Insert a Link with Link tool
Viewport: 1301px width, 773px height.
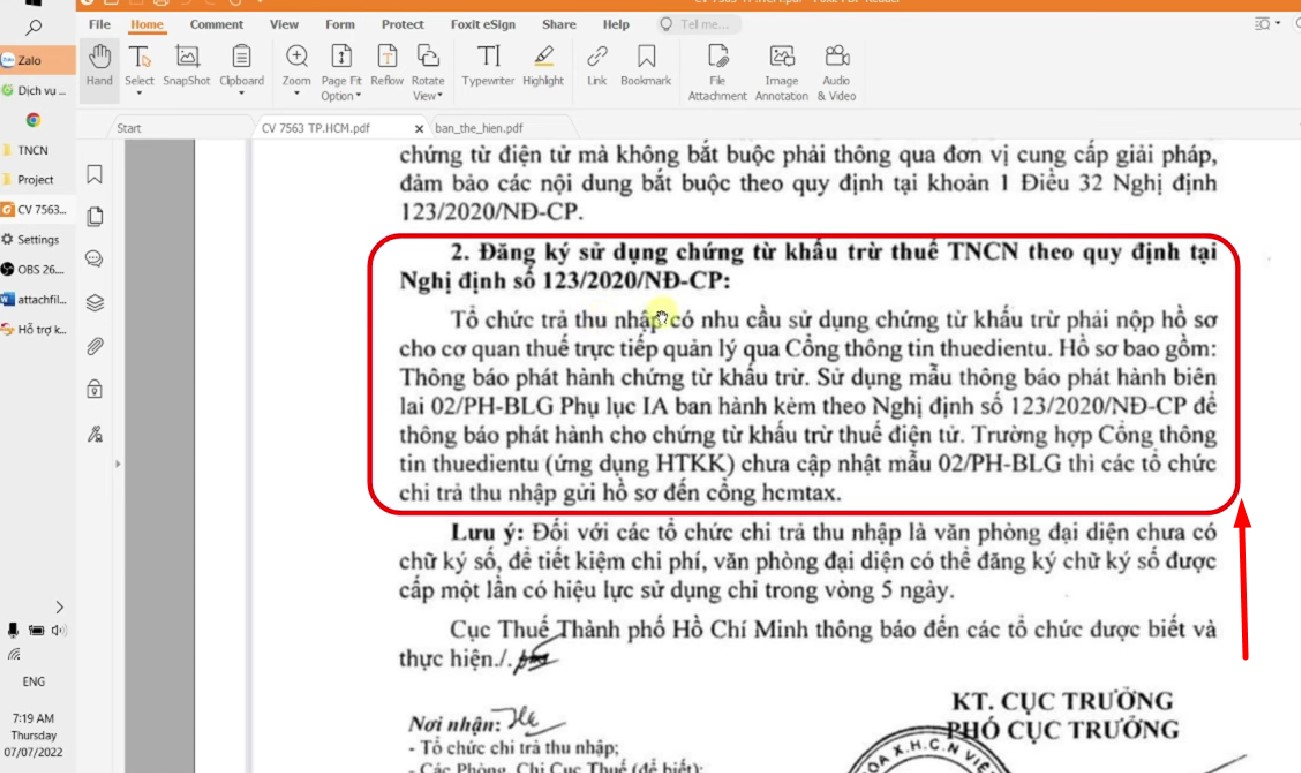pos(597,64)
